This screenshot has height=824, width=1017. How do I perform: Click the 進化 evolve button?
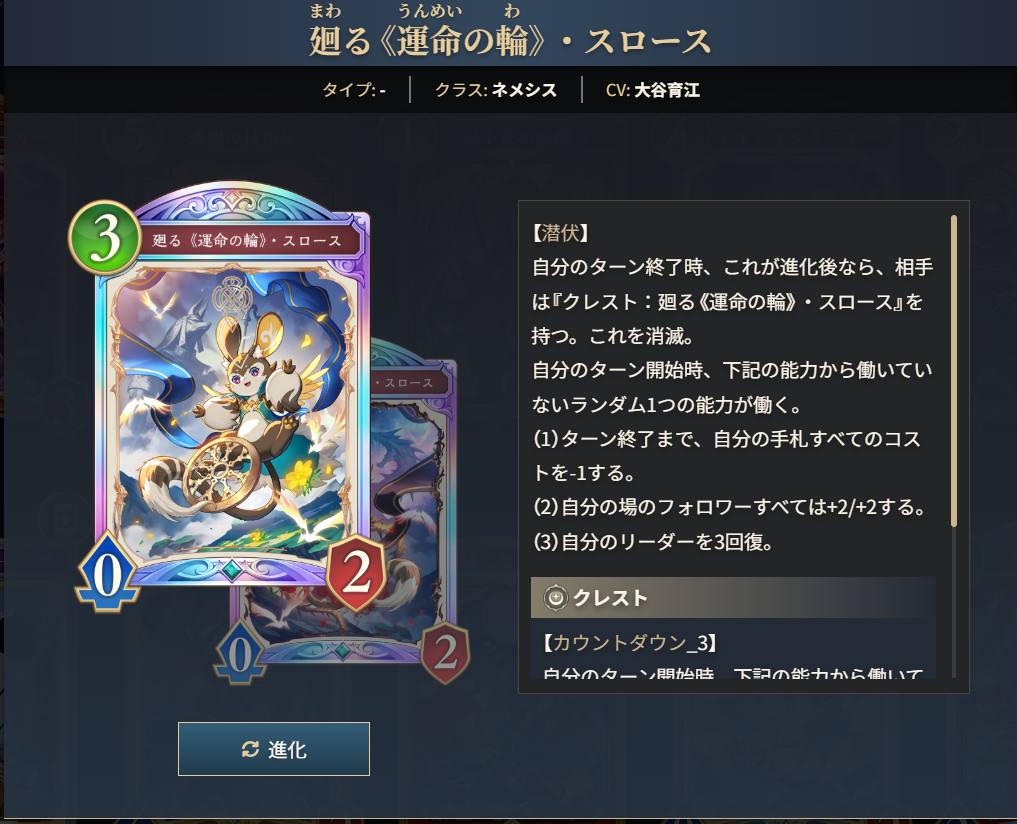[x=274, y=749]
